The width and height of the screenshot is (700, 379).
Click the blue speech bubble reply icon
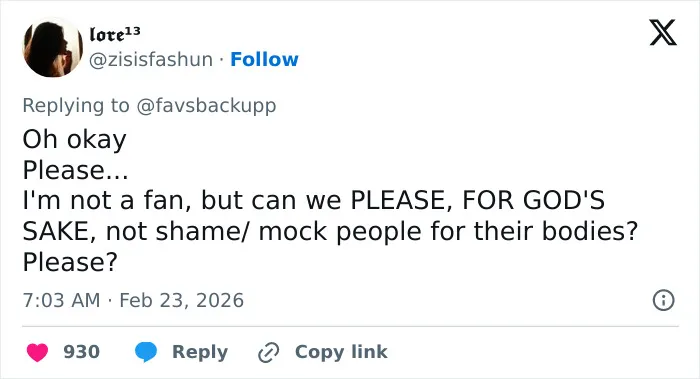[x=146, y=352]
